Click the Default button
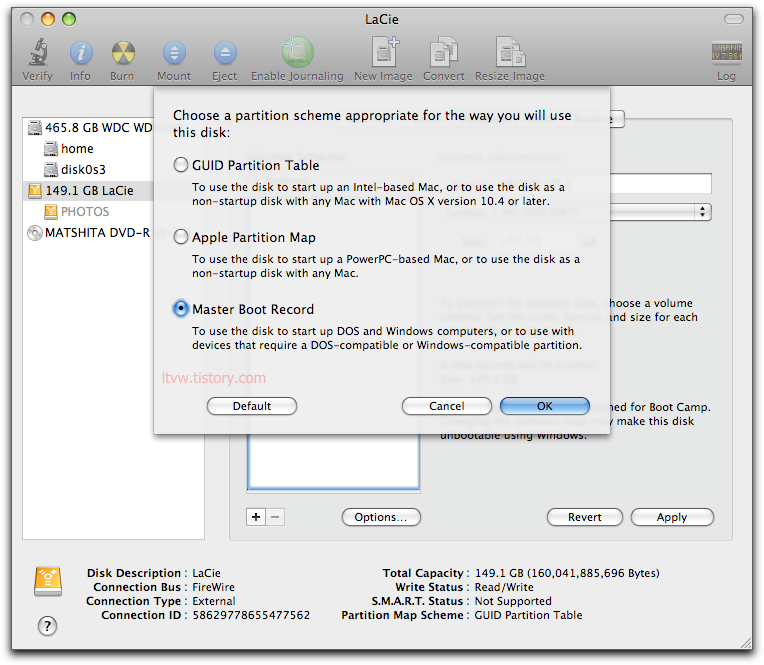 pos(252,406)
